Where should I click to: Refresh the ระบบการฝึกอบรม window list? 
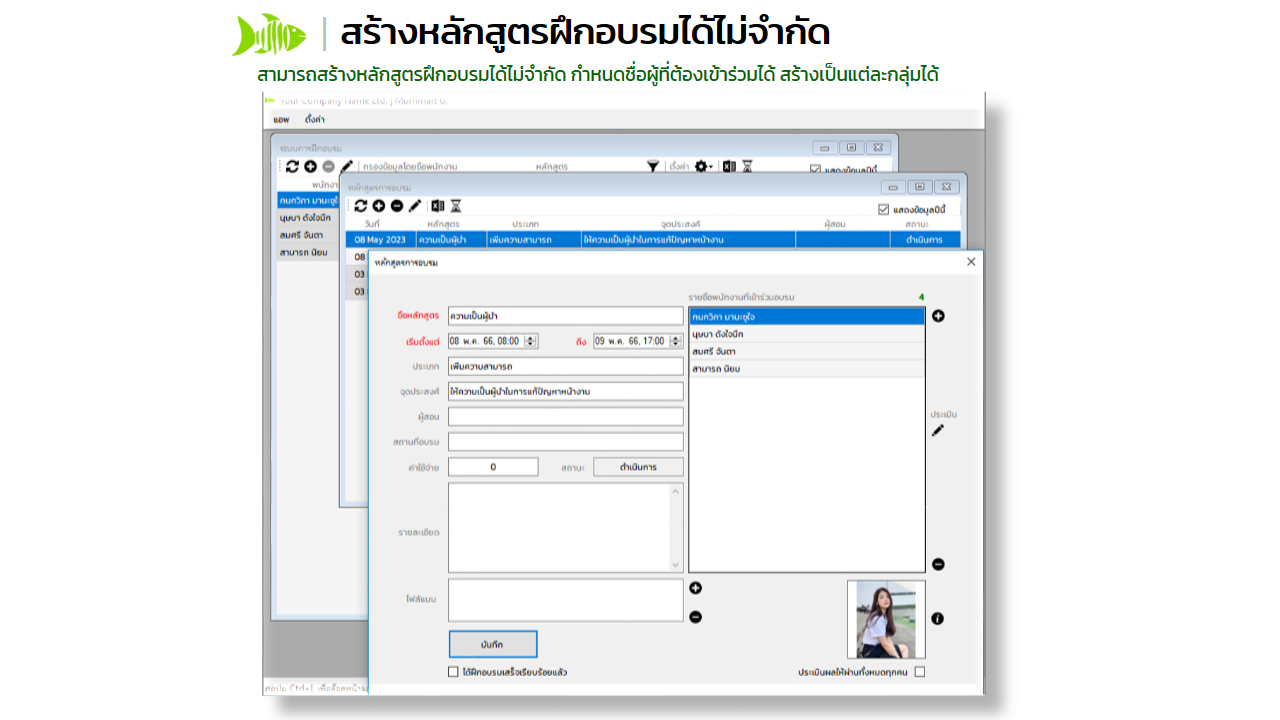pos(292,166)
